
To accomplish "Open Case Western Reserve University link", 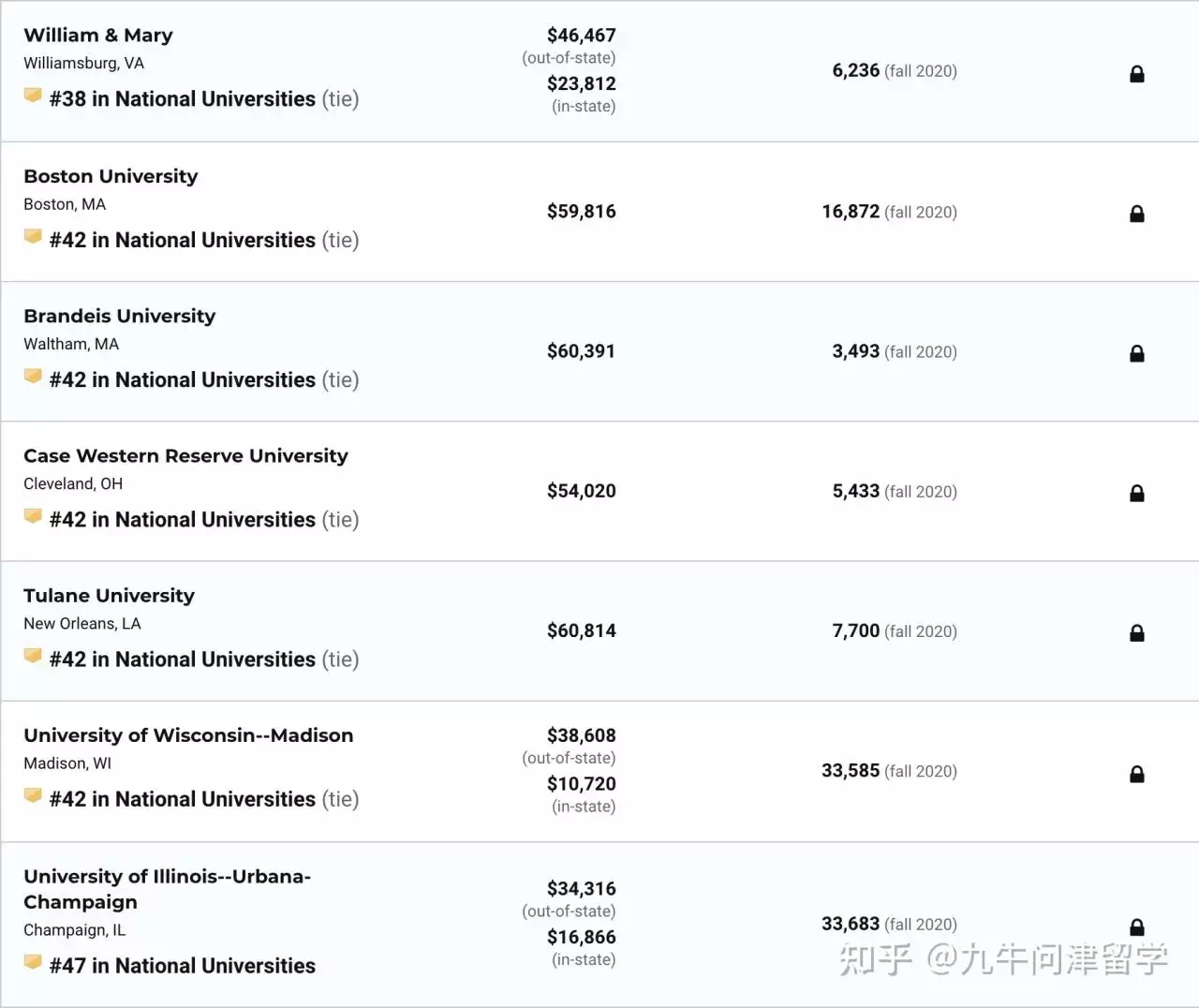I will (185, 455).
